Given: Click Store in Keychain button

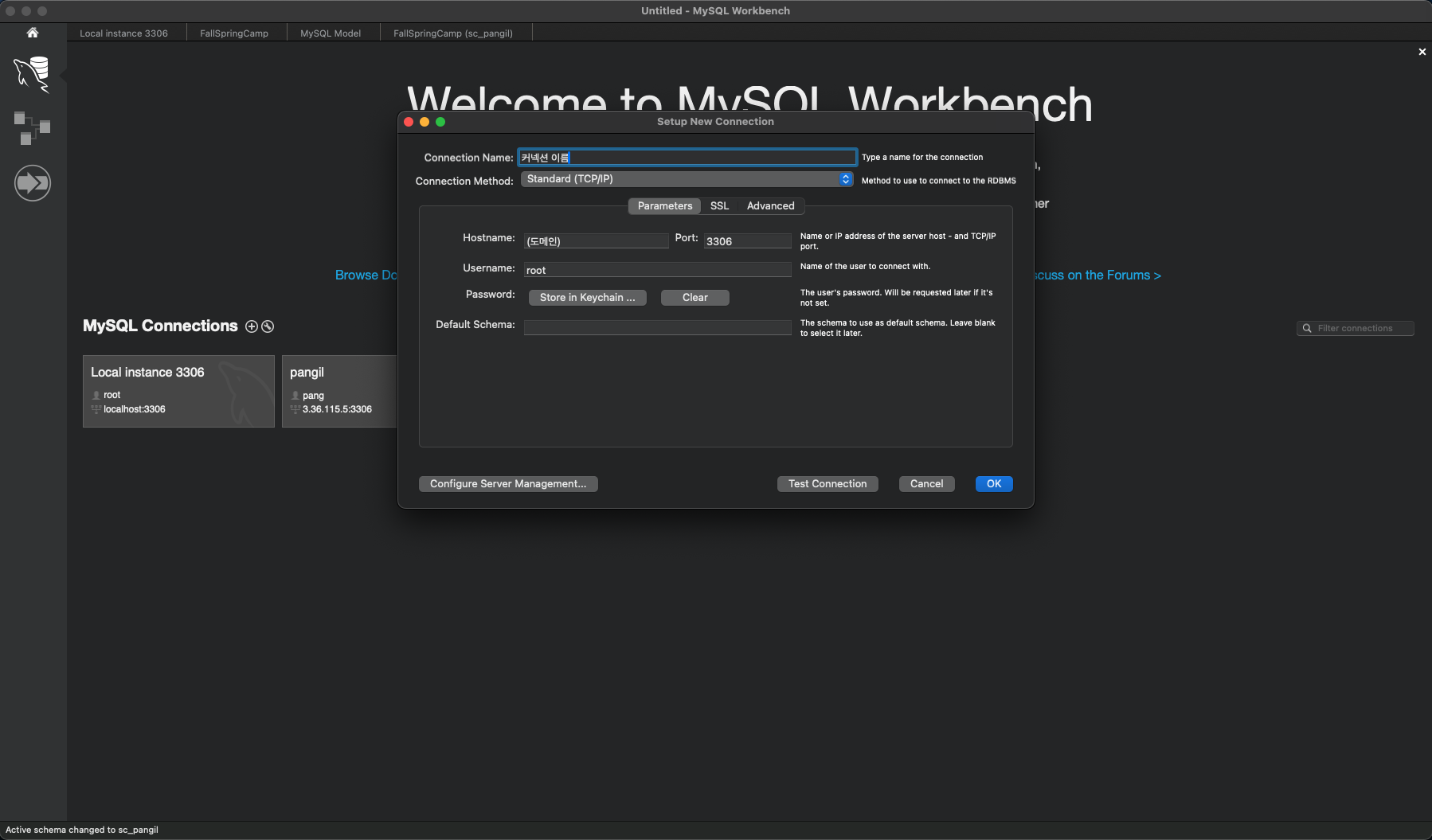Looking at the screenshot, I should [x=588, y=298].
